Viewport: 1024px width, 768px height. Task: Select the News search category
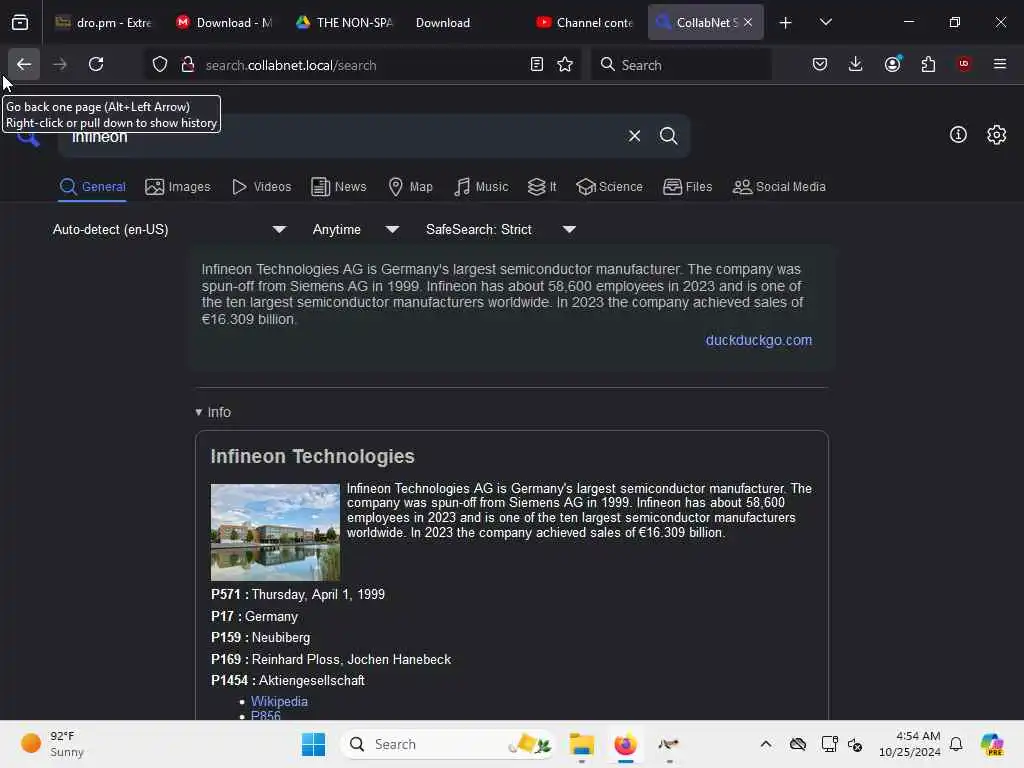[338, 187]
